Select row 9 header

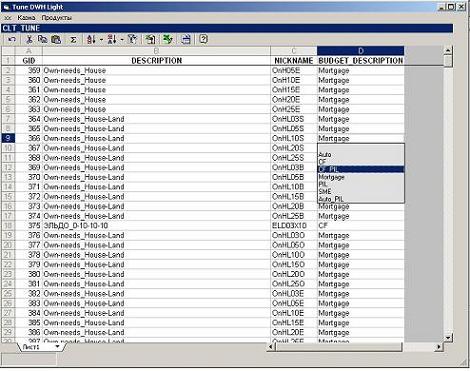pyautogui.click(x=8, y=138)
